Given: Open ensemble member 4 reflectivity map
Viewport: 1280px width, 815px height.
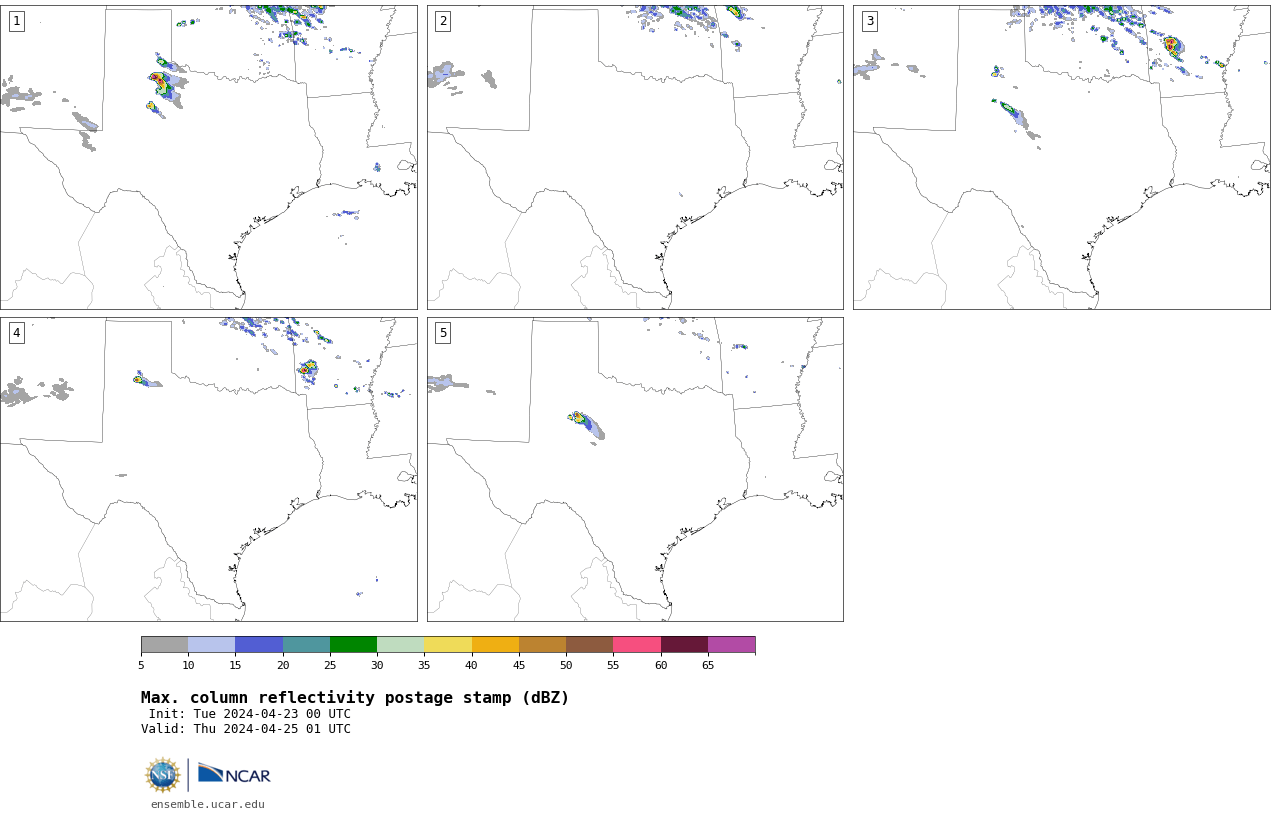Looking at the screenshot, I should coord(208,469).
